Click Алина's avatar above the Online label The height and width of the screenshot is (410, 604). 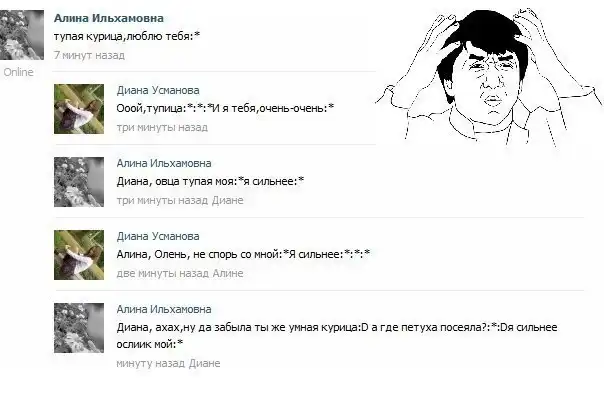[22, 35]
